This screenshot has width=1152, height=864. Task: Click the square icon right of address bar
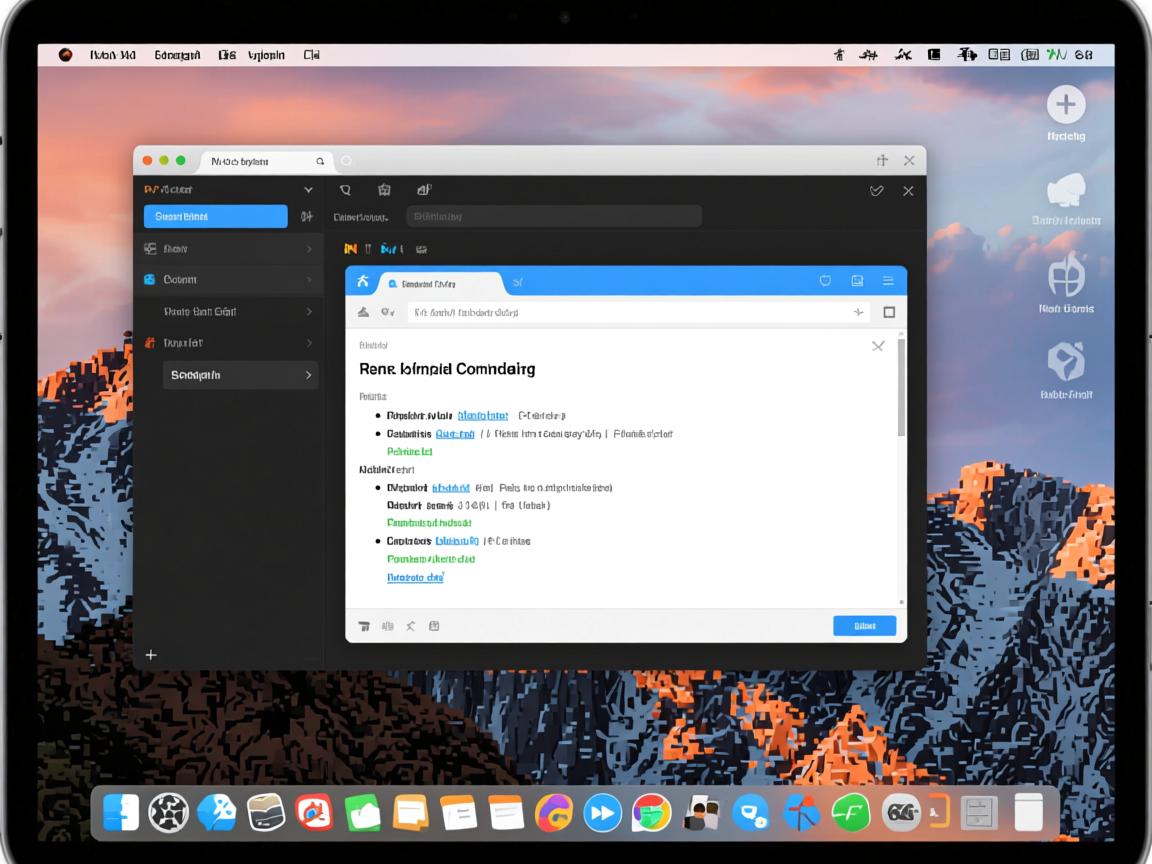[889, 313]
